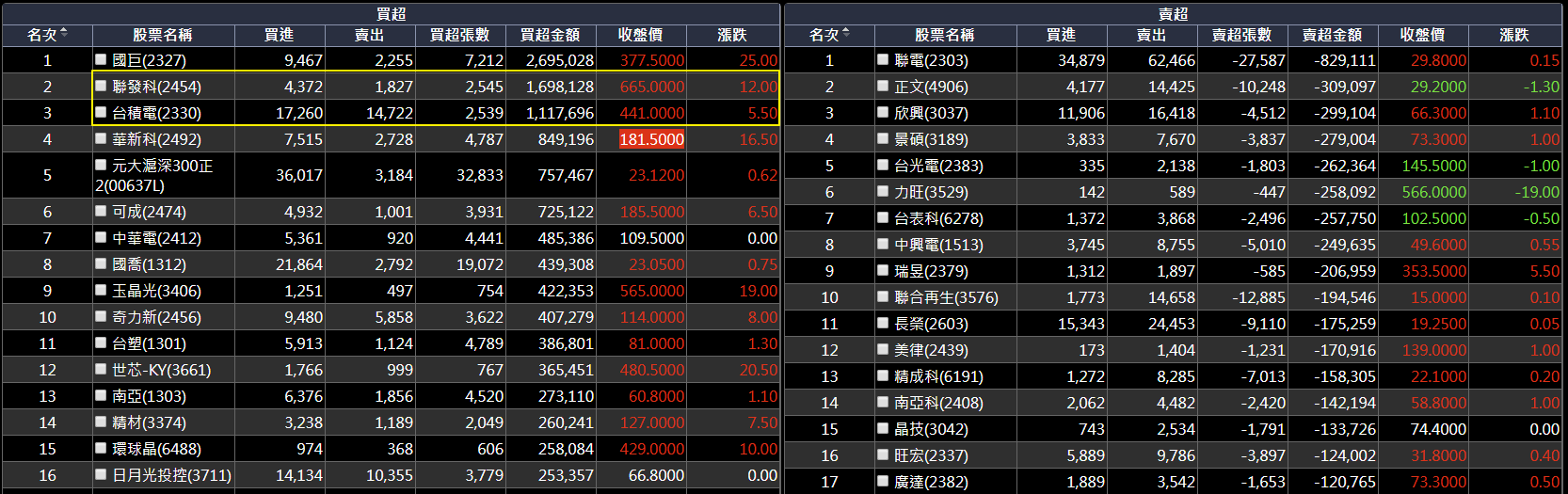Image resolution: width=1568 pixels, height=494 pixels.
Task: Open stock 南亞科(2408)
Action: (x=938, y=403)
